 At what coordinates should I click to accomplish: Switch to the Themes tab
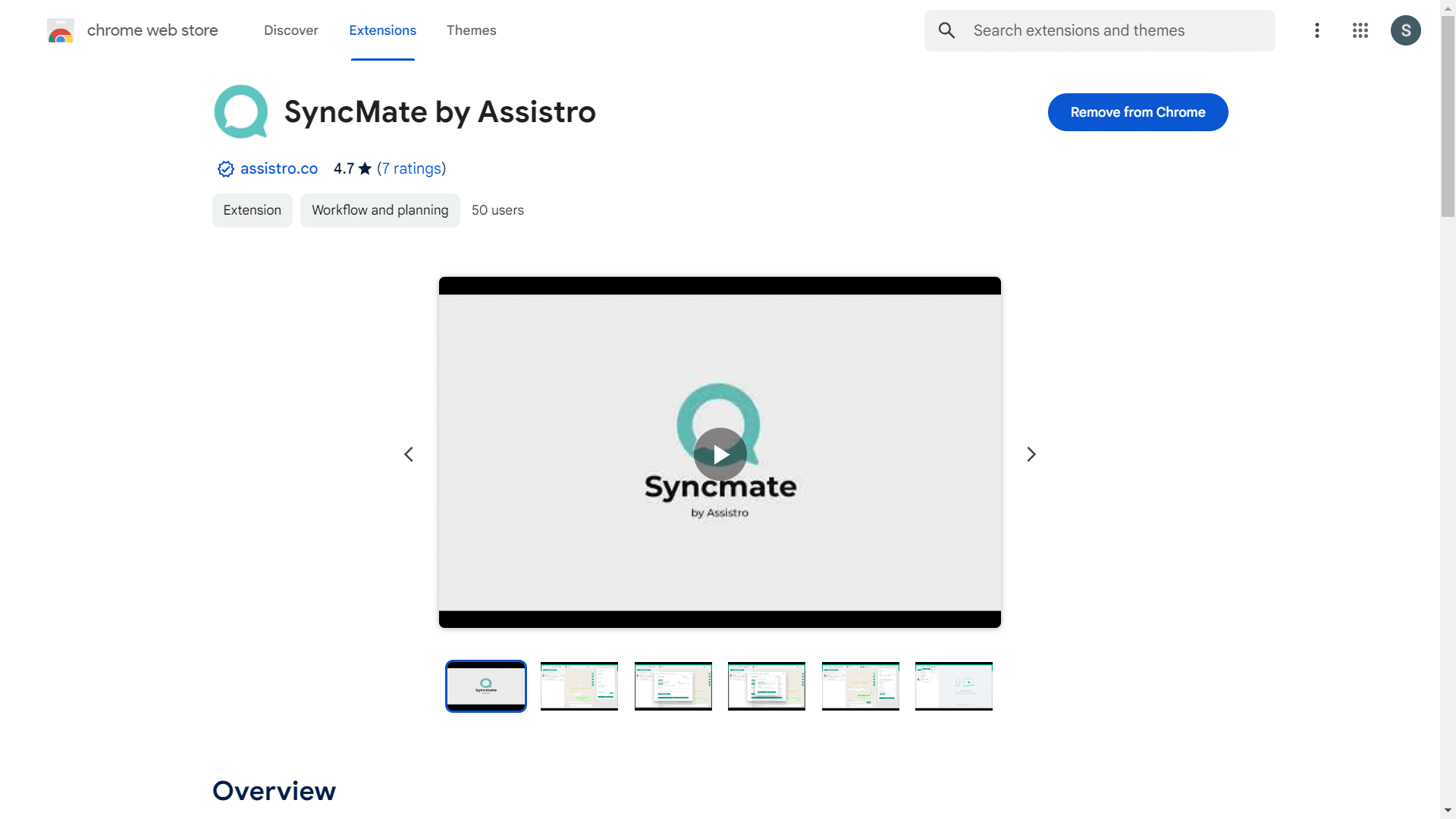click(x=471, y=30)
